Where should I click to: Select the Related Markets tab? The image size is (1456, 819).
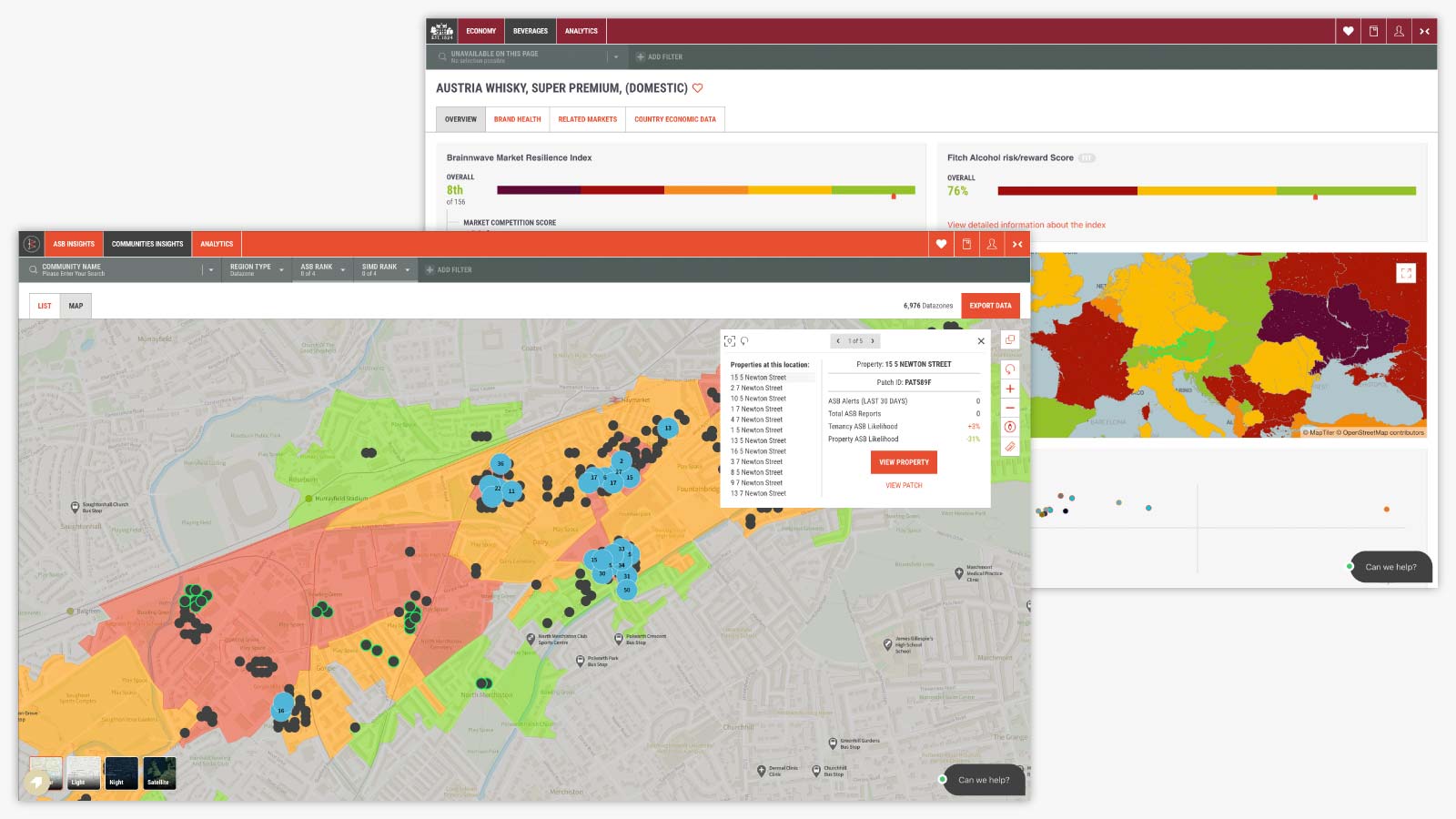coord(588,119)
